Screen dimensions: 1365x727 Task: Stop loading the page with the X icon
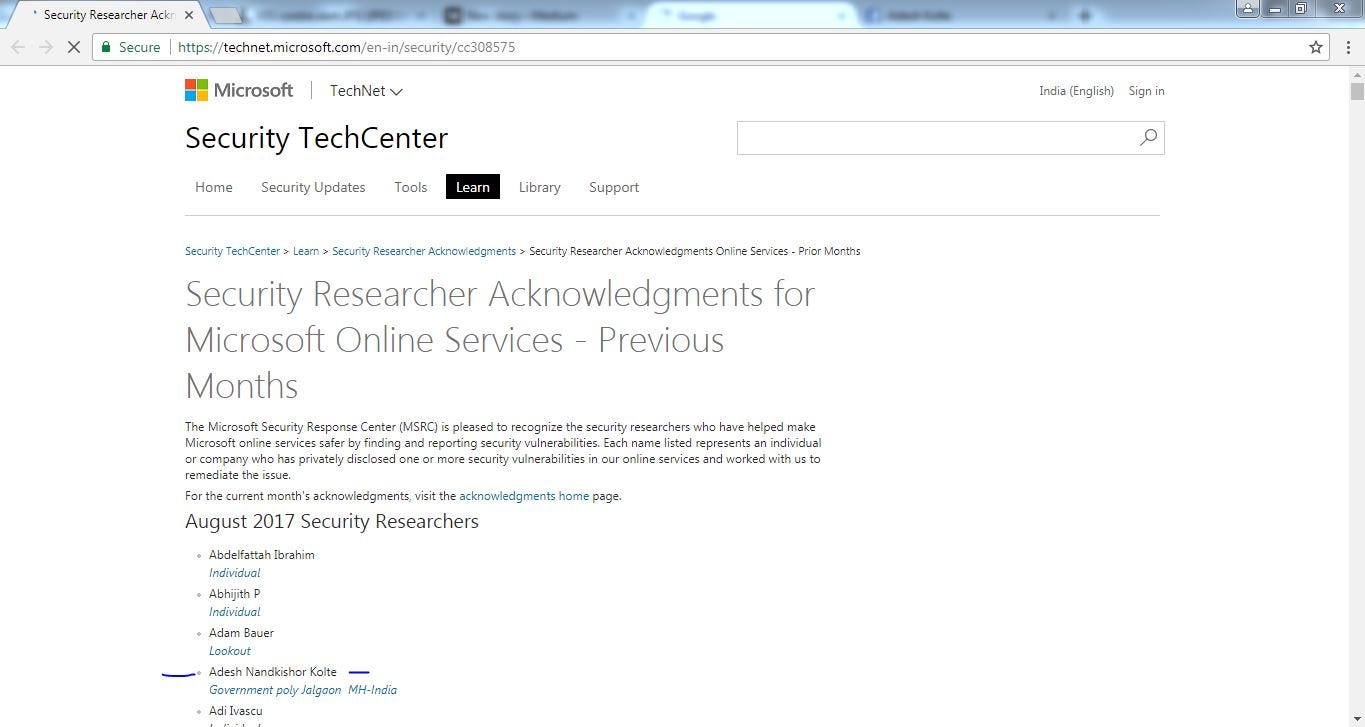tap(73, 47)
